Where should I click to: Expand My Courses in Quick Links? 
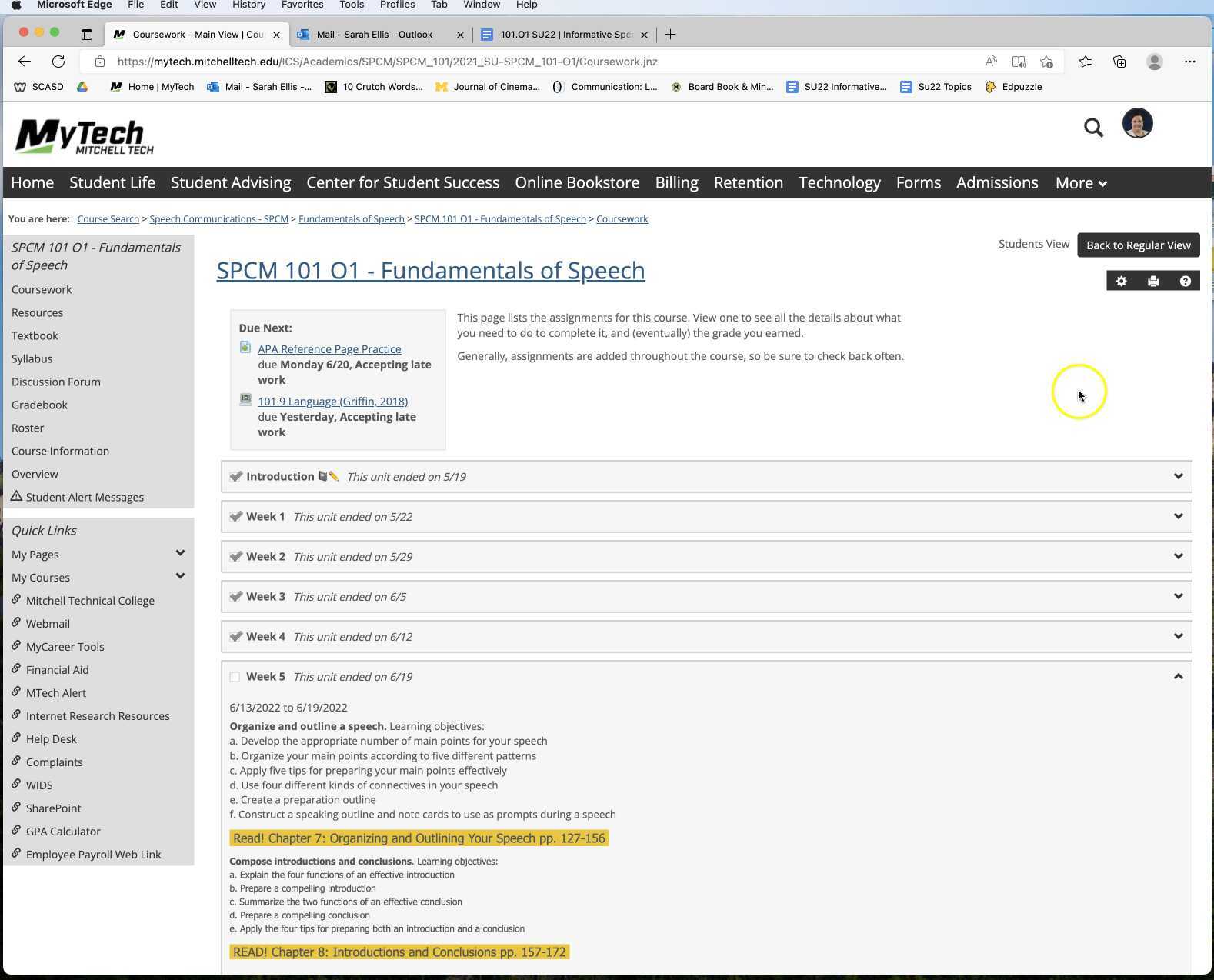click(x=180, y=577)
